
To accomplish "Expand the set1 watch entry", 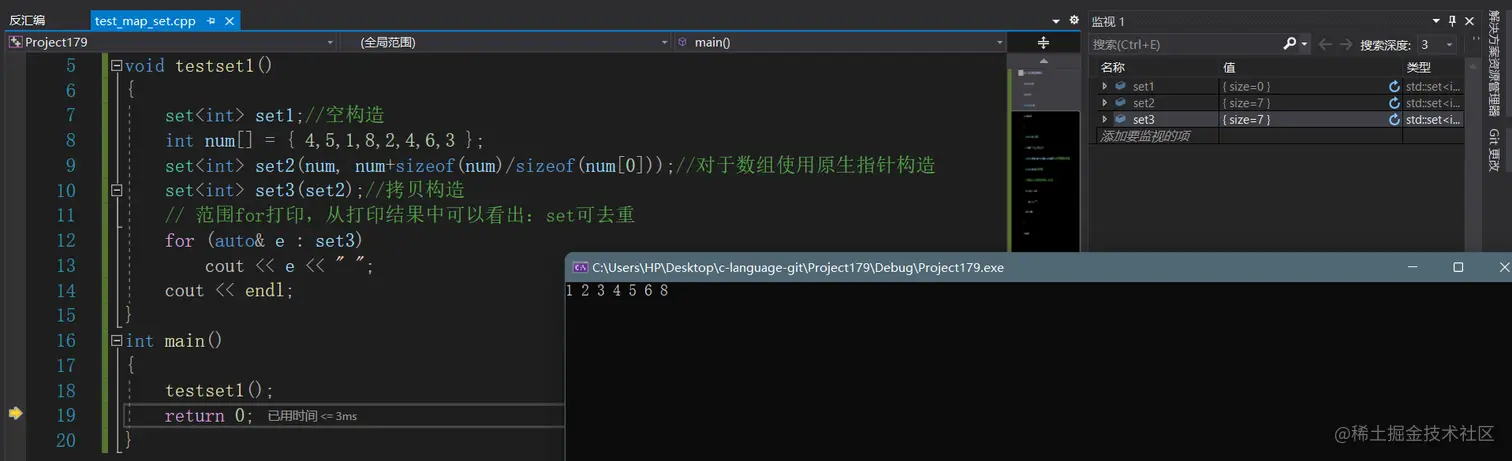I will [1105, 87].
